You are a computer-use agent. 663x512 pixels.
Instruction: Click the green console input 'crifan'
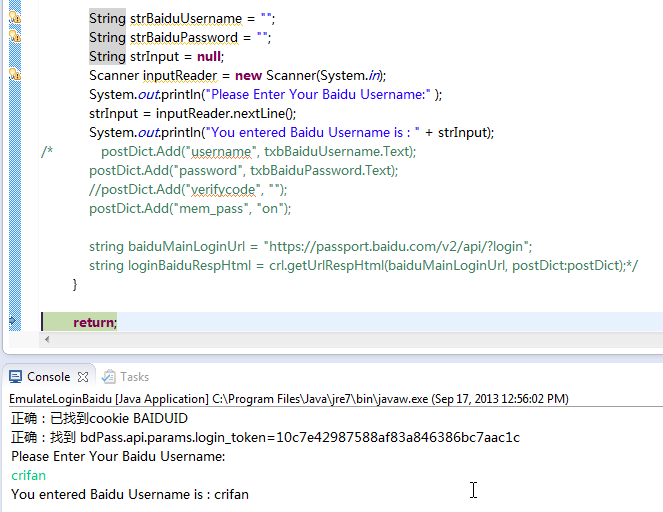pos(28,475)
